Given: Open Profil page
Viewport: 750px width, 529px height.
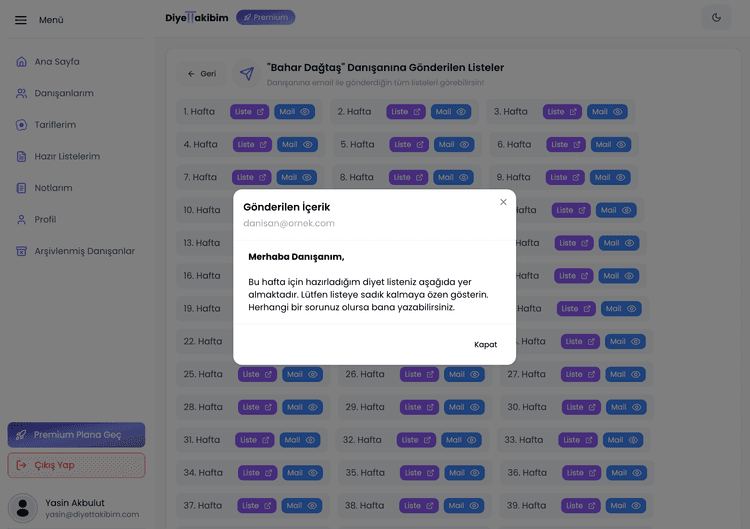Looking at the screenshot, I should [x=45, y=219].
